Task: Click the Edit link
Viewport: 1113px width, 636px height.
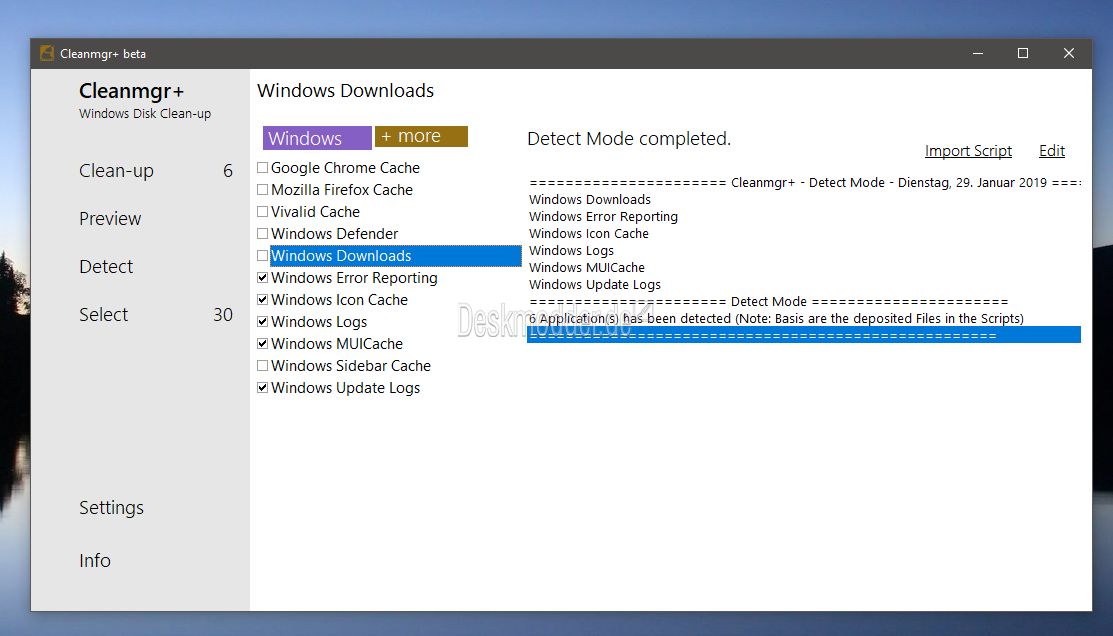Action: point(1052,150)
